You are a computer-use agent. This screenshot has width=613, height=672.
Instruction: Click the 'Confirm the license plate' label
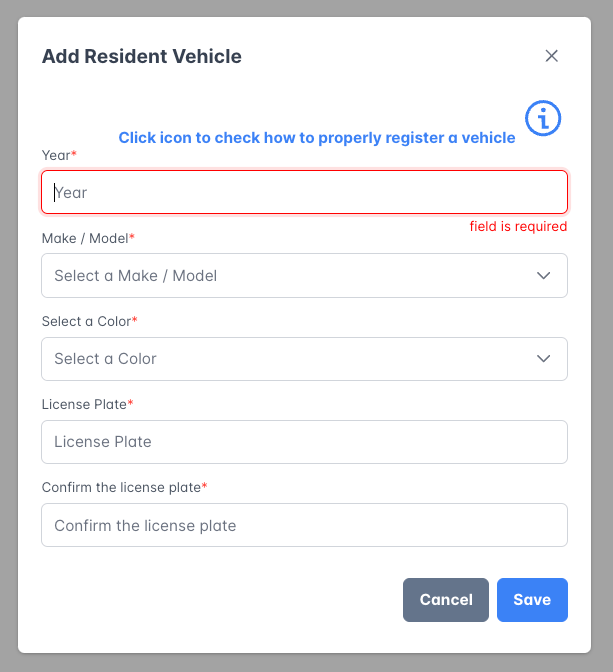click(121, 487)
